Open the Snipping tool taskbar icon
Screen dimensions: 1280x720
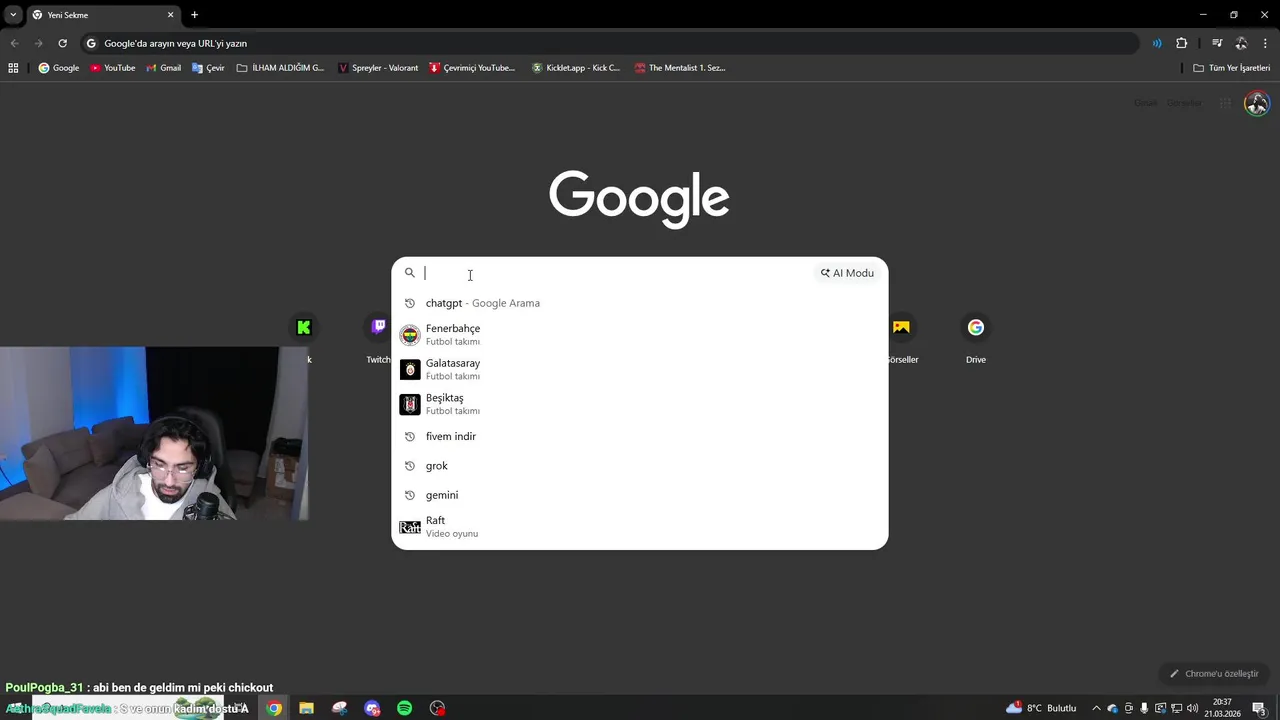pyautogui.click(x=339, y=708)
